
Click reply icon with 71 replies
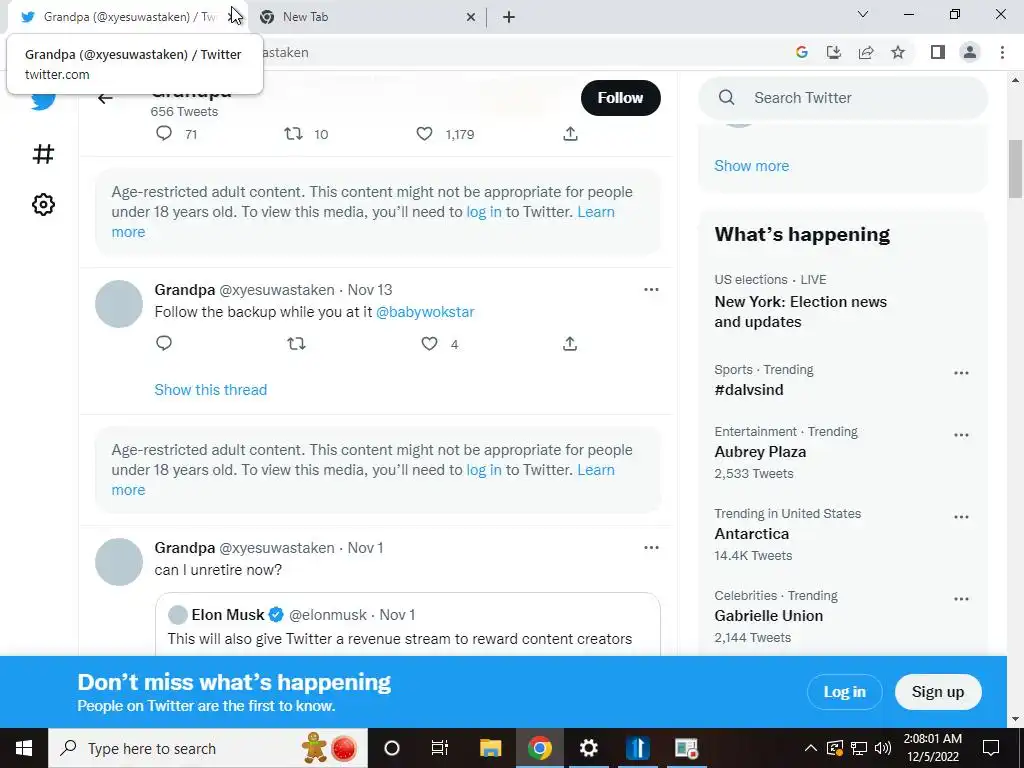pyautogui.click(x=164, y=134)
